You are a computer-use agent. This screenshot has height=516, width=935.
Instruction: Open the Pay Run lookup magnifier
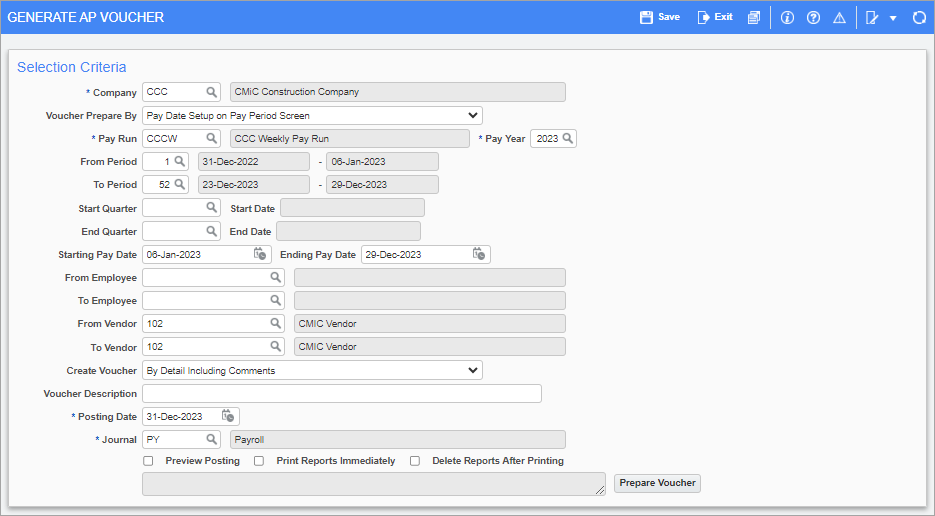pyautogui.click(x=212, y=138)
